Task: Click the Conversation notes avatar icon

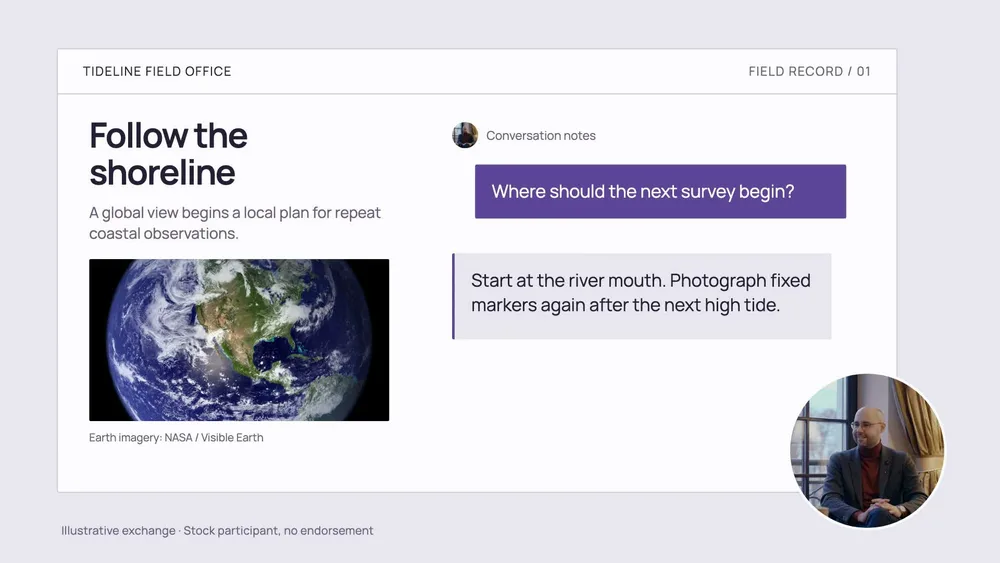Action: (x=465, y=135)
